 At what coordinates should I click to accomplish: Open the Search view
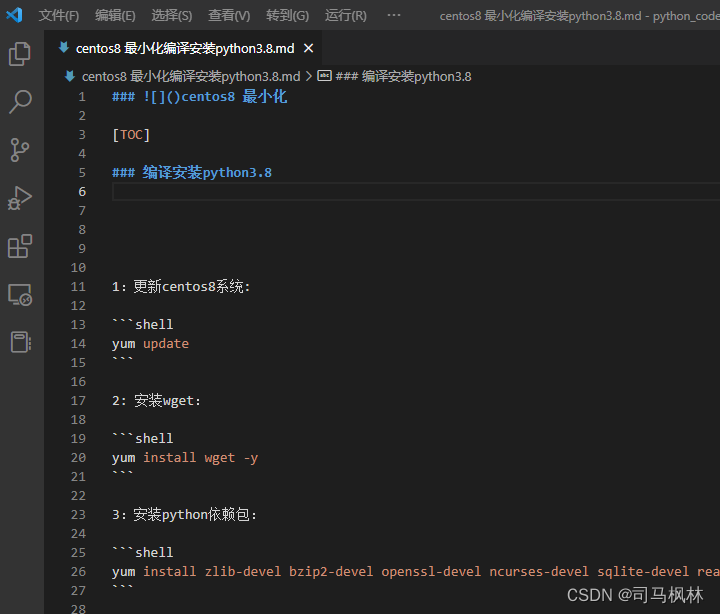click(x=20, y=101)
